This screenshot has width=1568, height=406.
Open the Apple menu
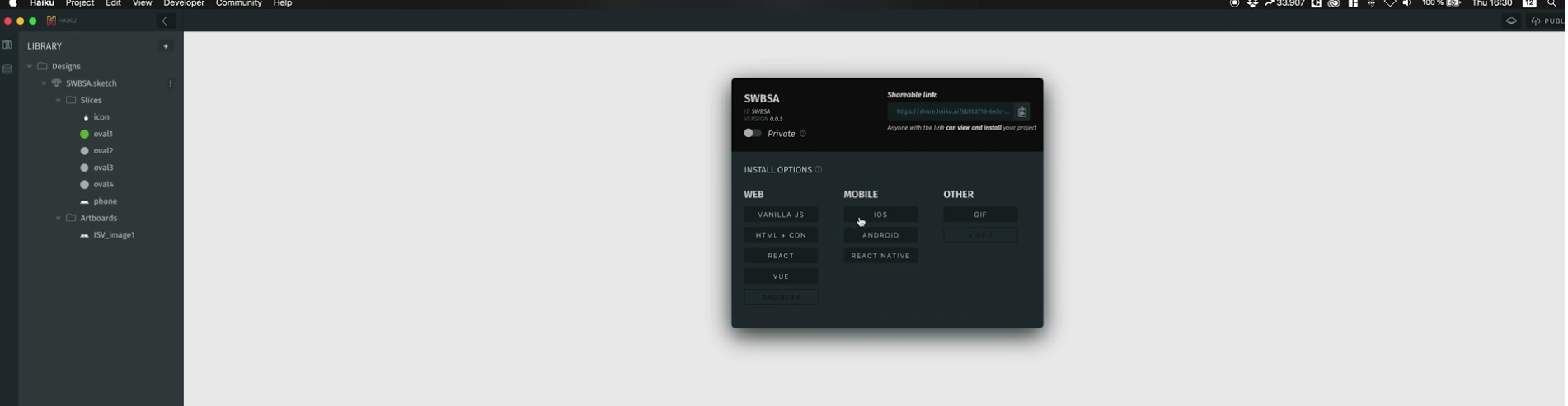(x=12, y=3)
